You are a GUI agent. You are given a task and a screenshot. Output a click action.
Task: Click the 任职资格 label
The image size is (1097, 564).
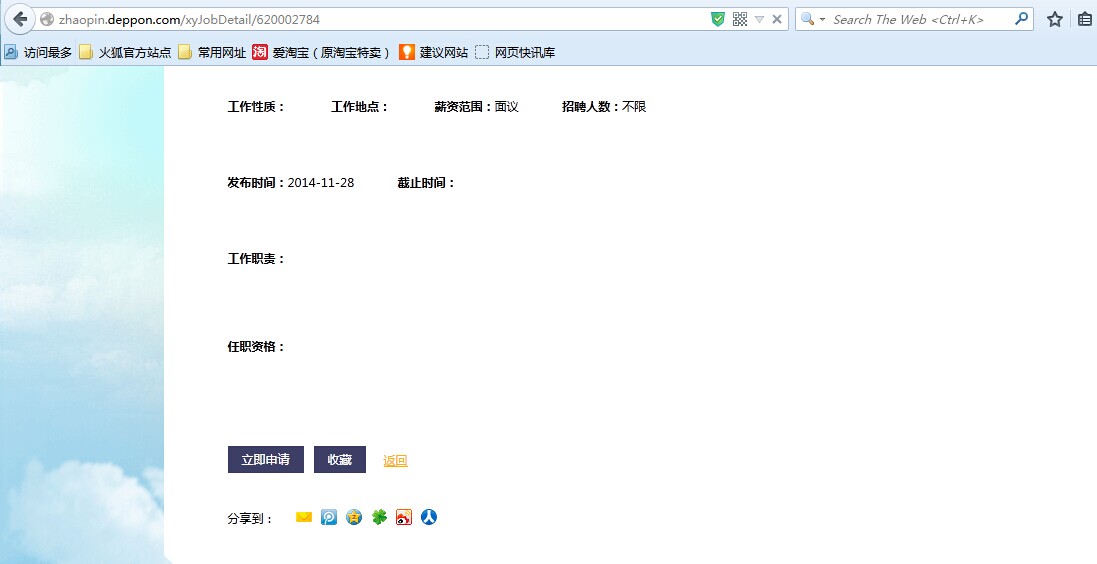click(x=256, y=346)
